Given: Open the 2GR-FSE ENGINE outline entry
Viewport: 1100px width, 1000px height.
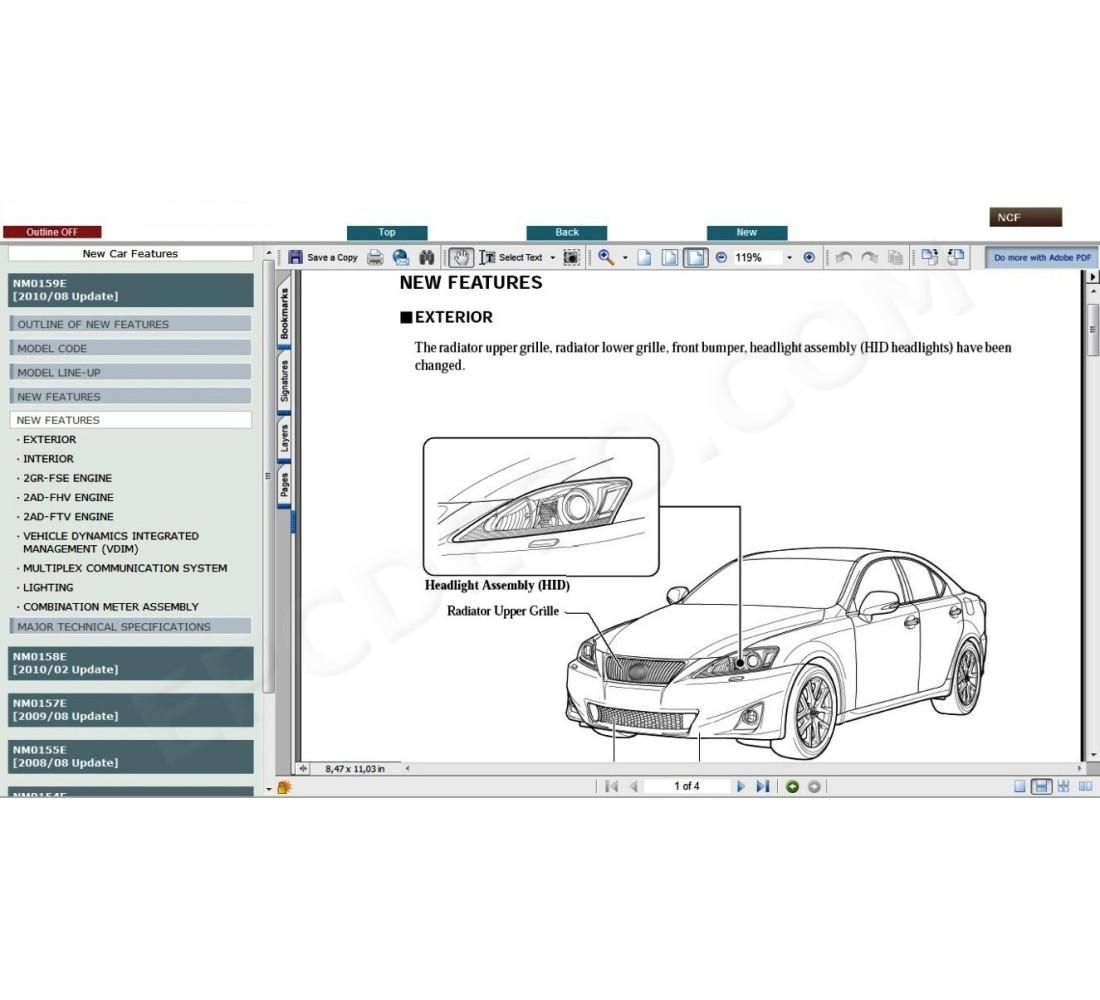Looking at the screenshot, I should 67,478.
